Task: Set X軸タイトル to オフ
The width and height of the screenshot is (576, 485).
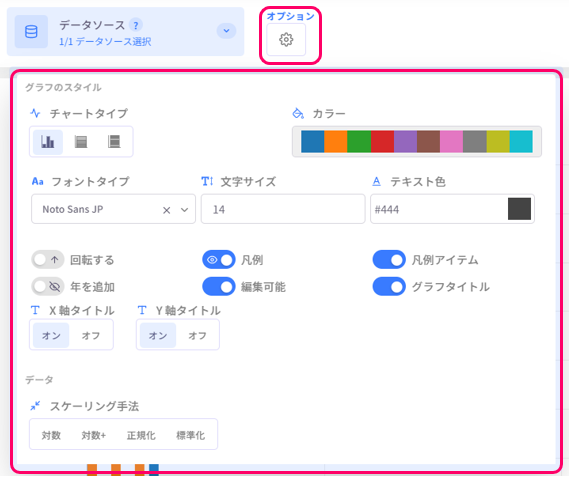Action: 91,335
